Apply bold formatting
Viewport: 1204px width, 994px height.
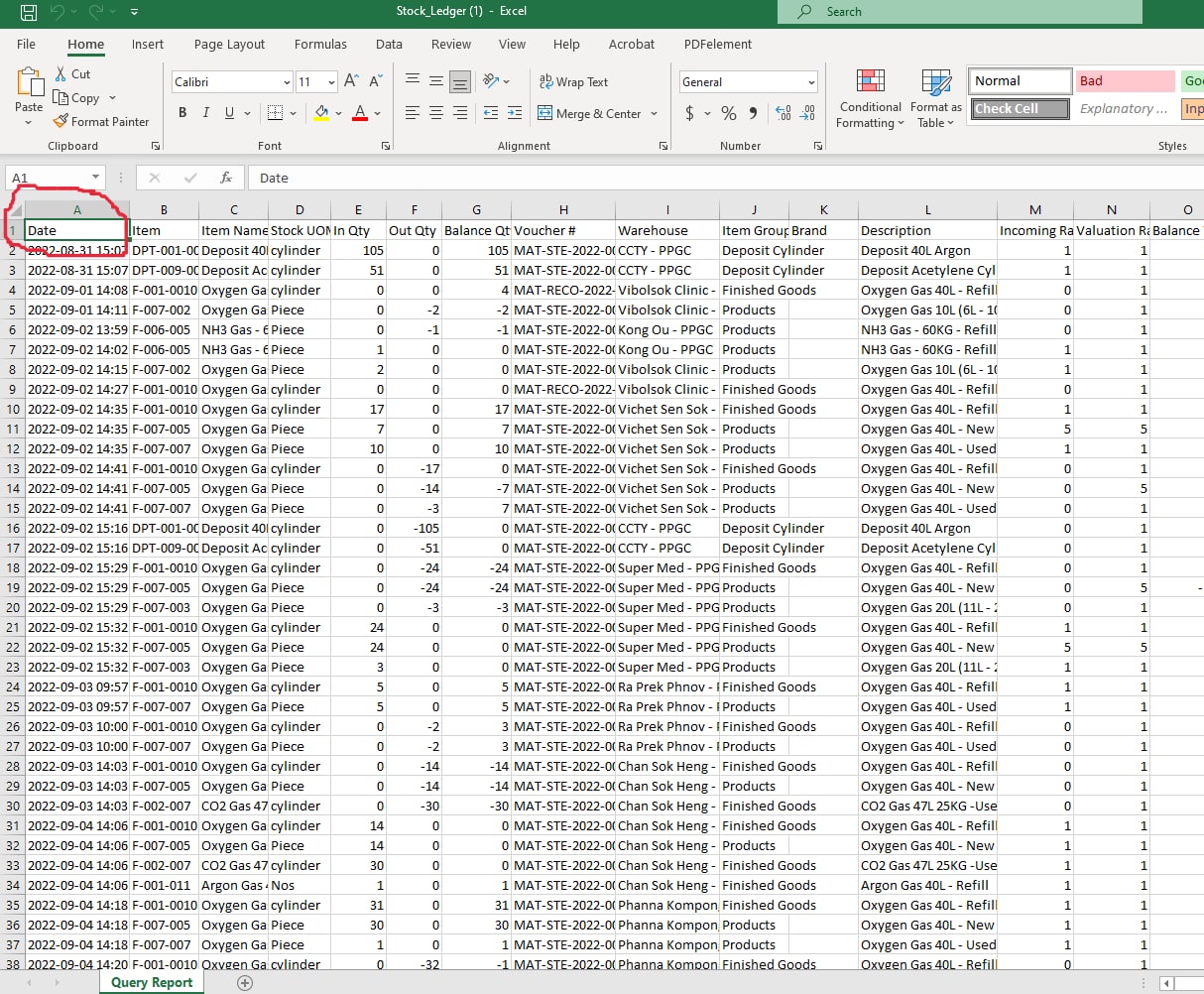tap(181, 112)
